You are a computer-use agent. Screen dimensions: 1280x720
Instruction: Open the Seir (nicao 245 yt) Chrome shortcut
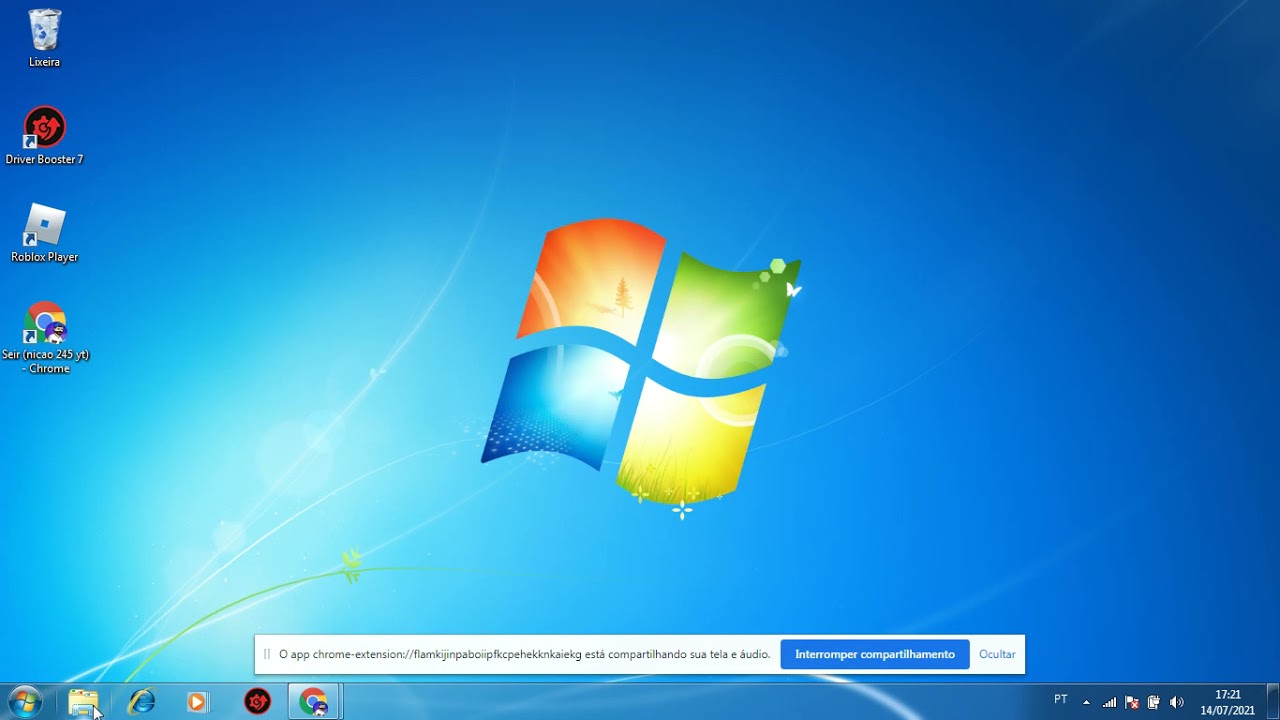coord(45,338)
